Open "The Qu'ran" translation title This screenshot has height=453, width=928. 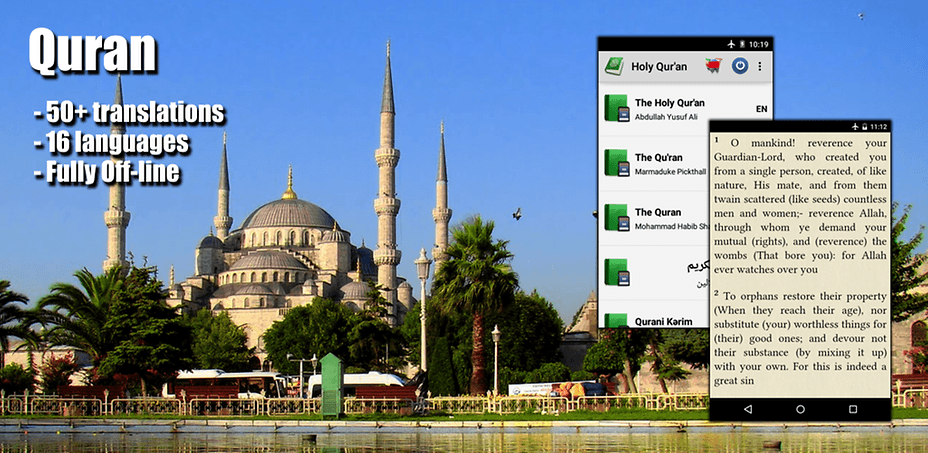point(658,158)
